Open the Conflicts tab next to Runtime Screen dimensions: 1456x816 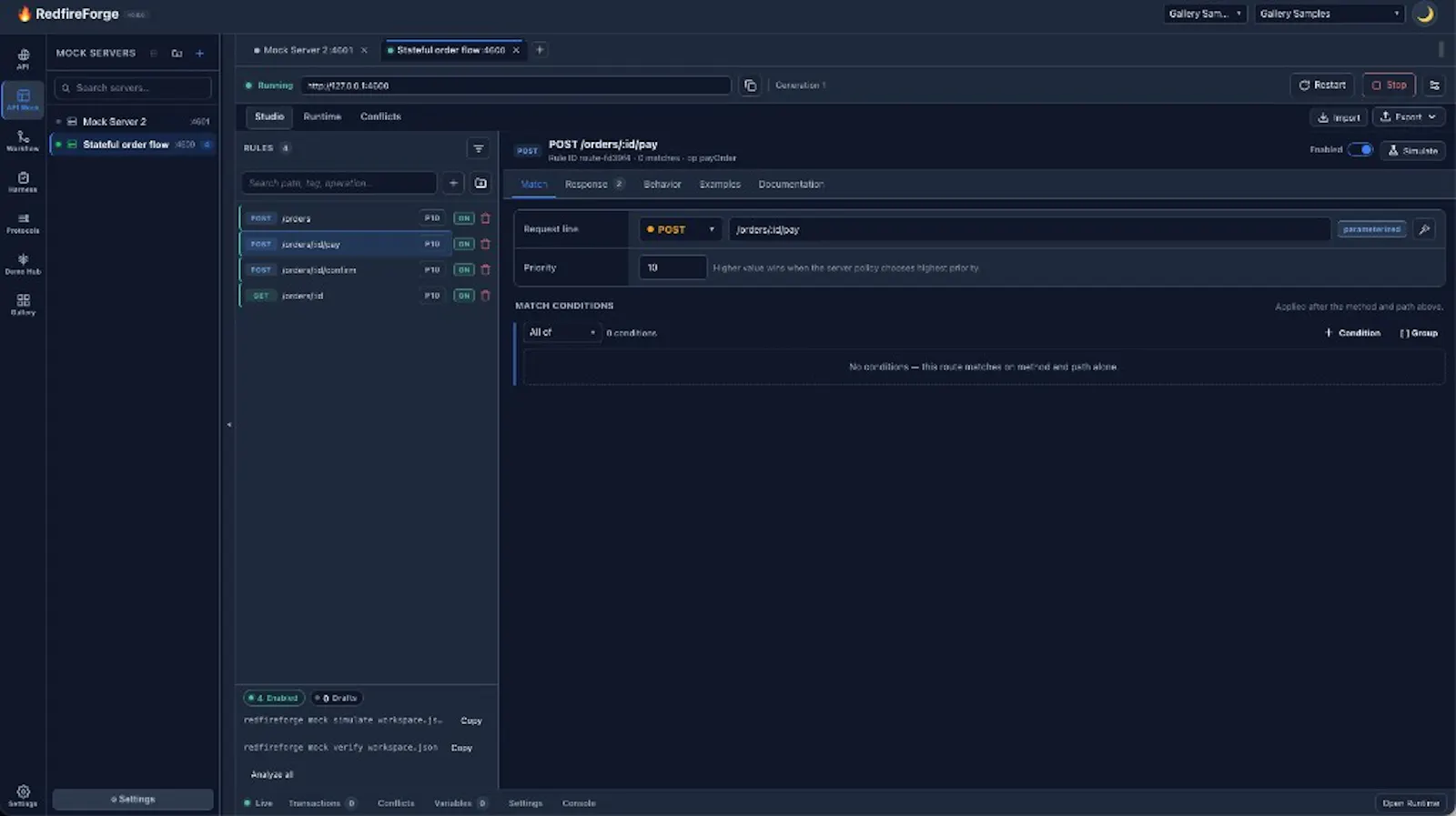click(x=380, y=116)
